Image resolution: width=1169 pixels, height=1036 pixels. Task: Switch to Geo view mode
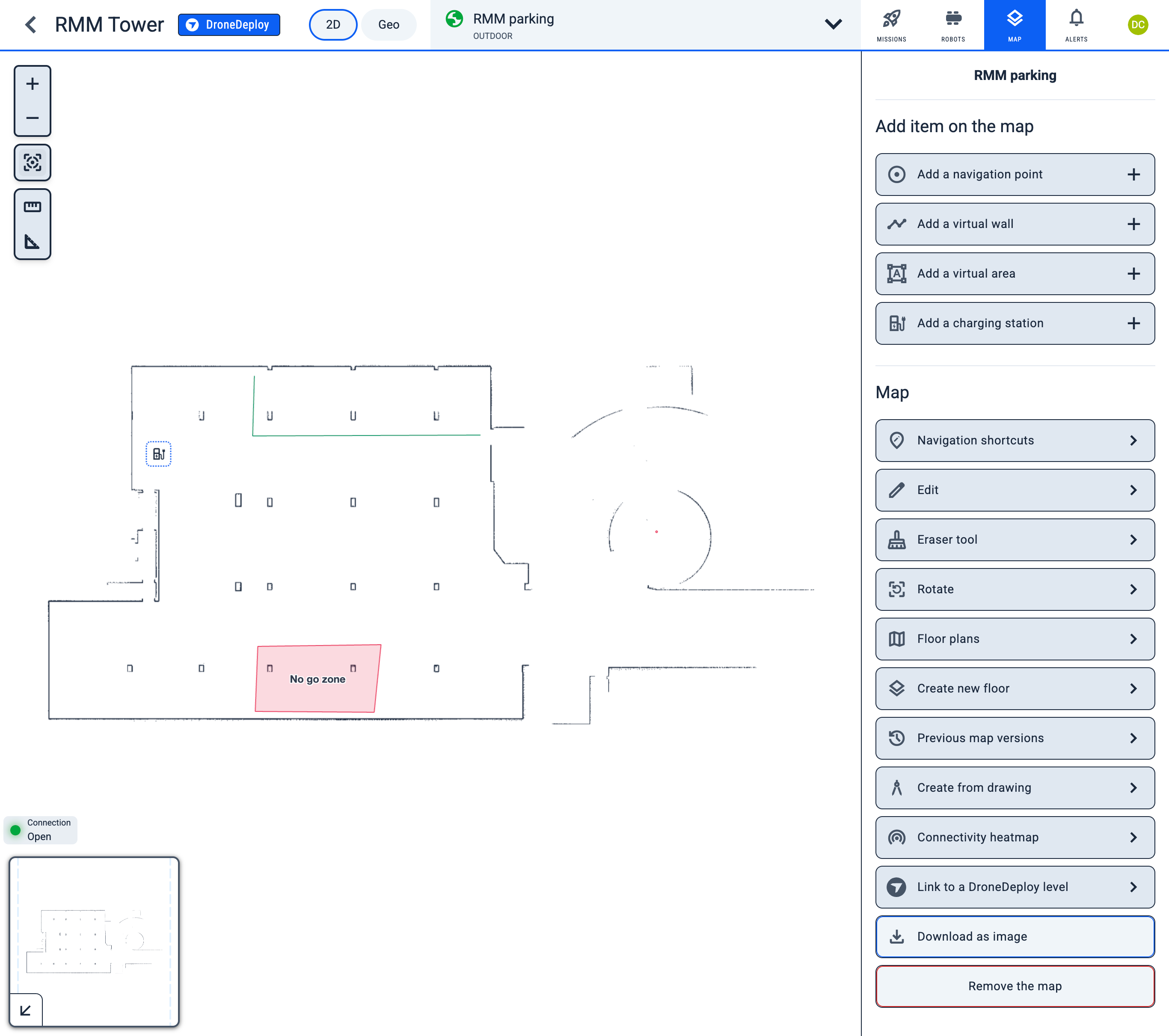[389, 24]
